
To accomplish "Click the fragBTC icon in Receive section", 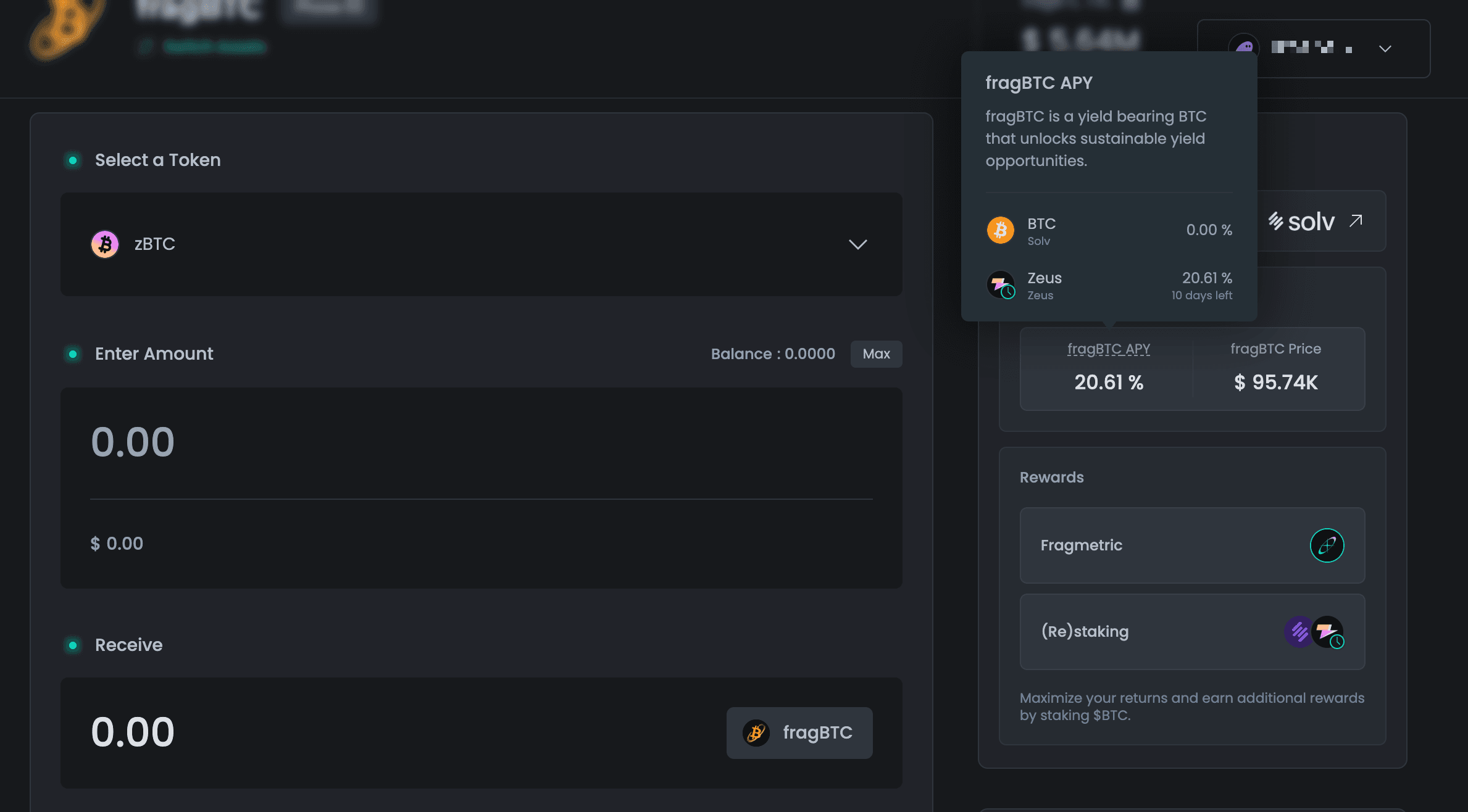I will [756, 733].
